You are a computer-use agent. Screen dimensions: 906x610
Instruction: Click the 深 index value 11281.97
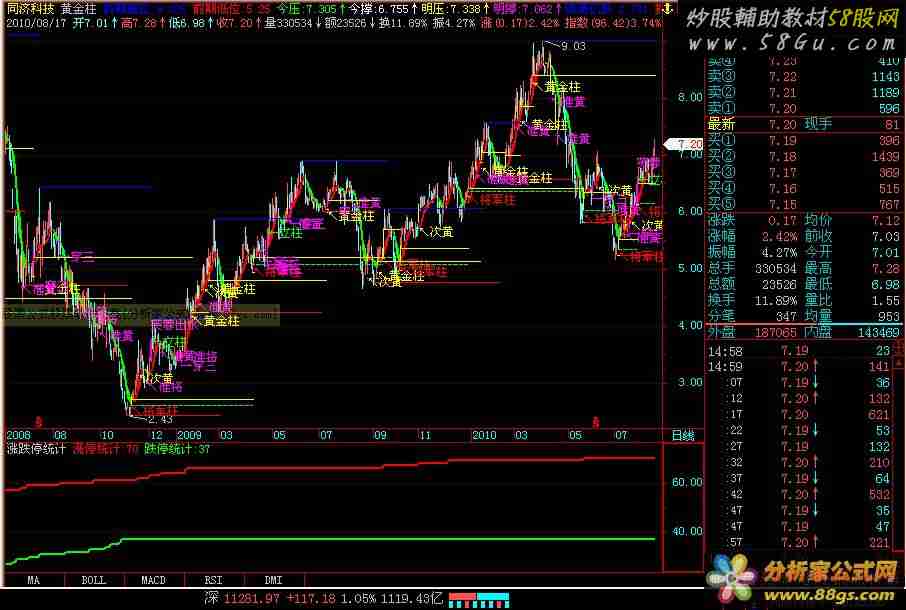pos(252,599)
